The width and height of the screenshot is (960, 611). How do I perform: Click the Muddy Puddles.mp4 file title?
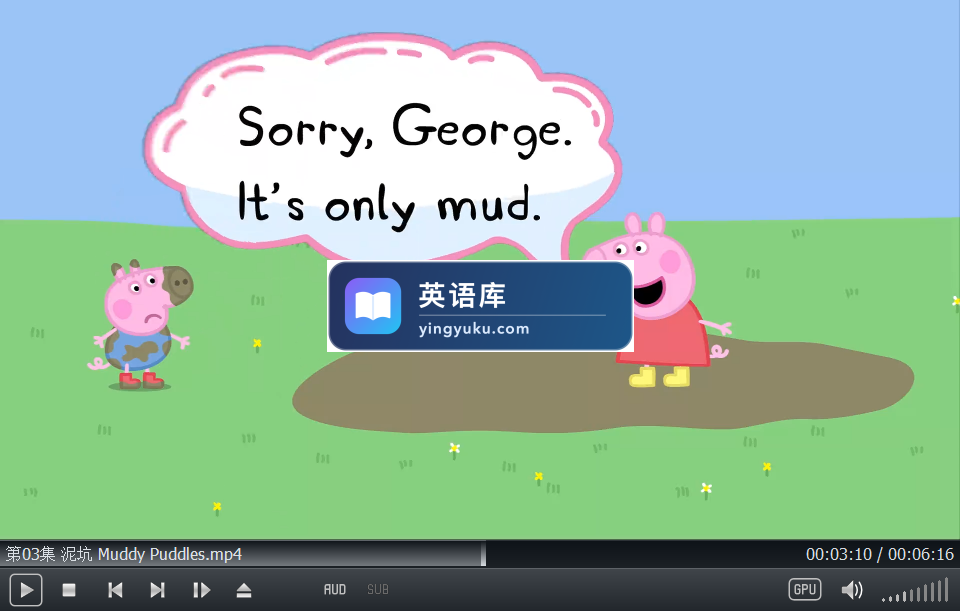pyautogui.click(x=124, y=554)
